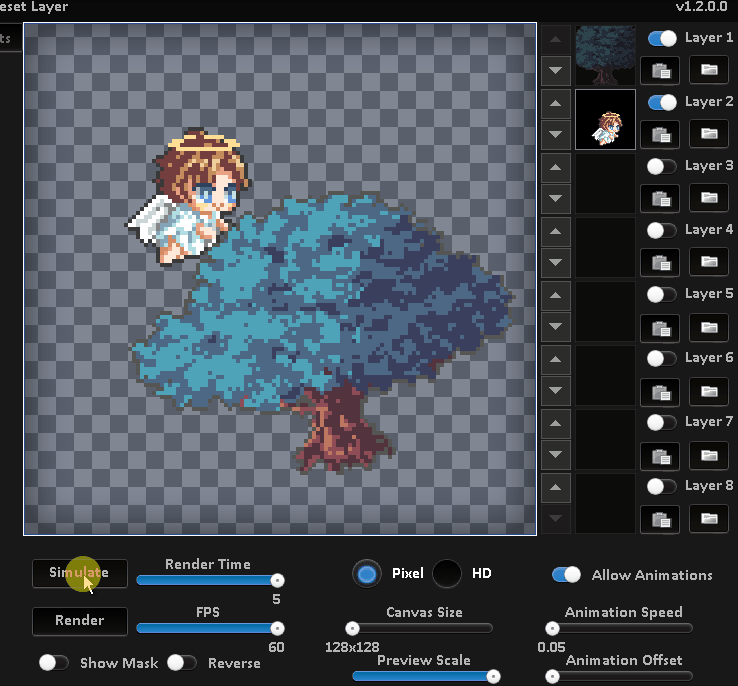Open file for Layer 1
The height and width of the screenshot is (686, 738).
(x=709, y=71)
